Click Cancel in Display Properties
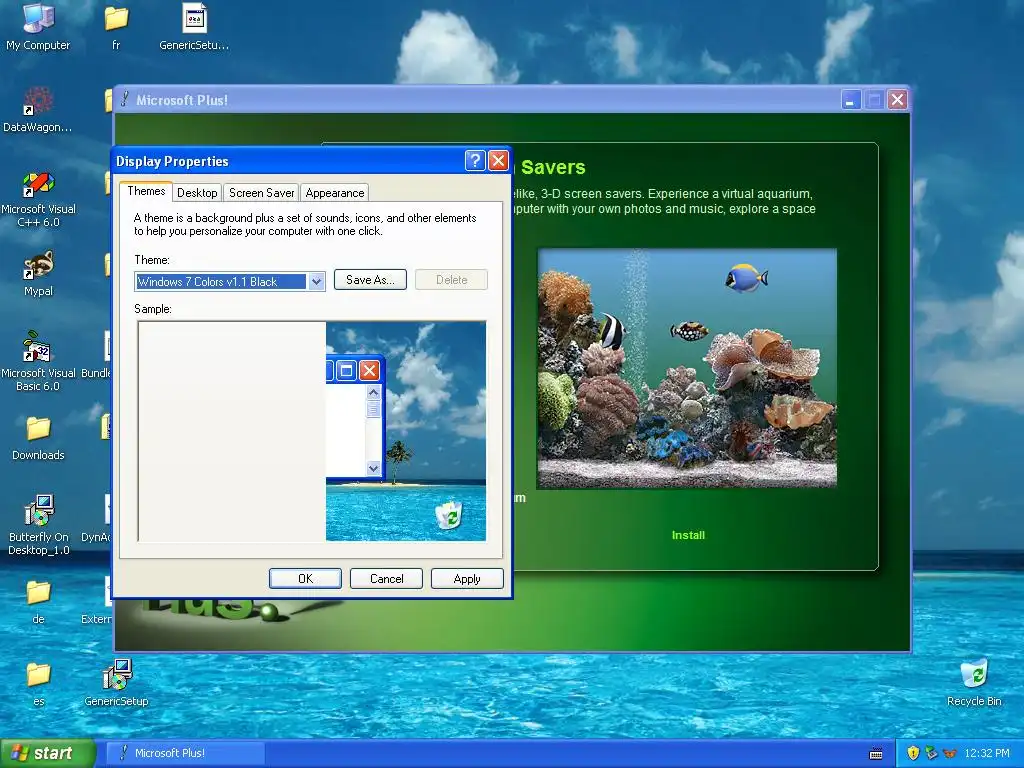1024x768 pixels. (x=387, y=579)
